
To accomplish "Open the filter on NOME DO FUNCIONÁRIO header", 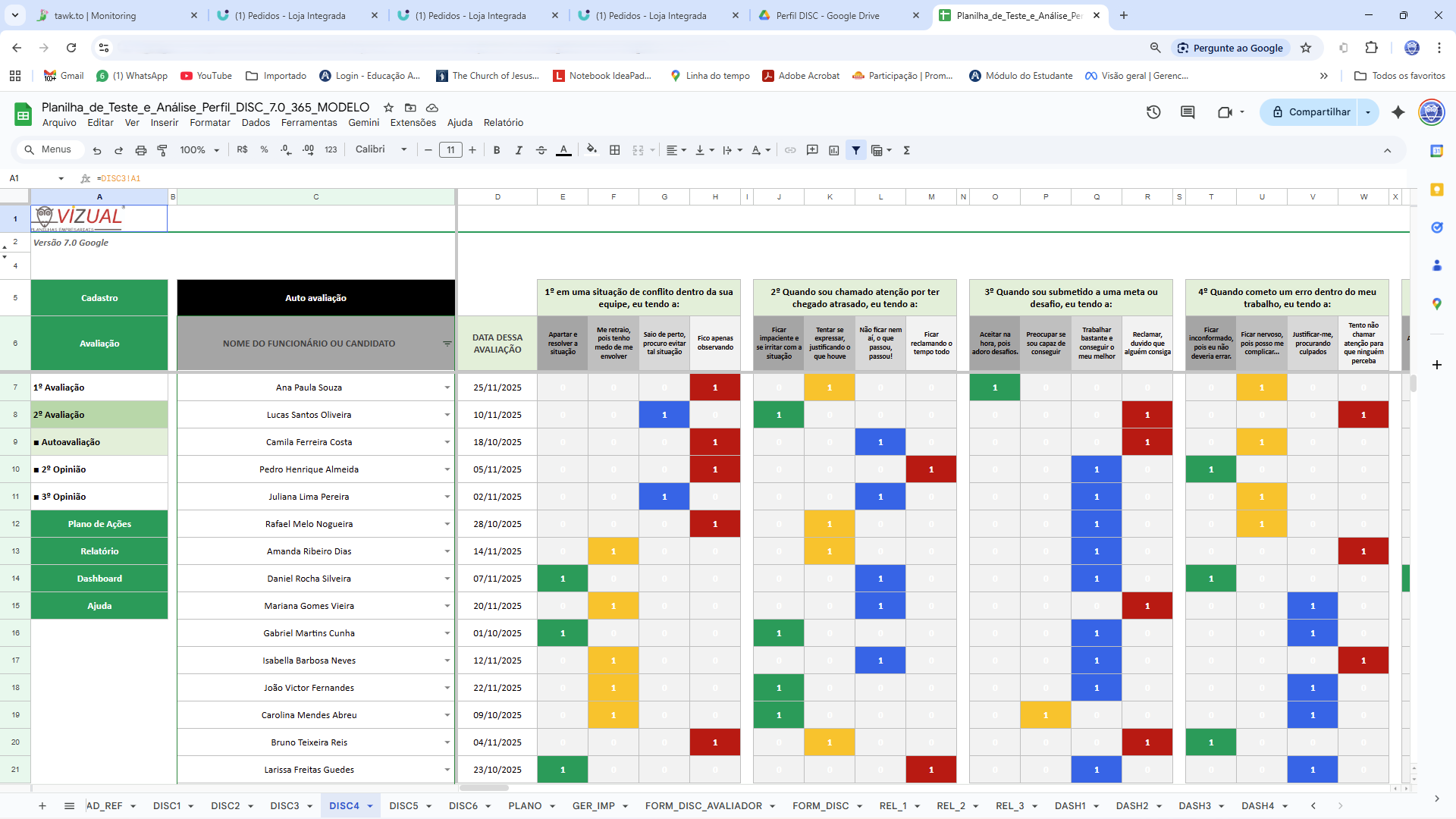I will 447,344.
